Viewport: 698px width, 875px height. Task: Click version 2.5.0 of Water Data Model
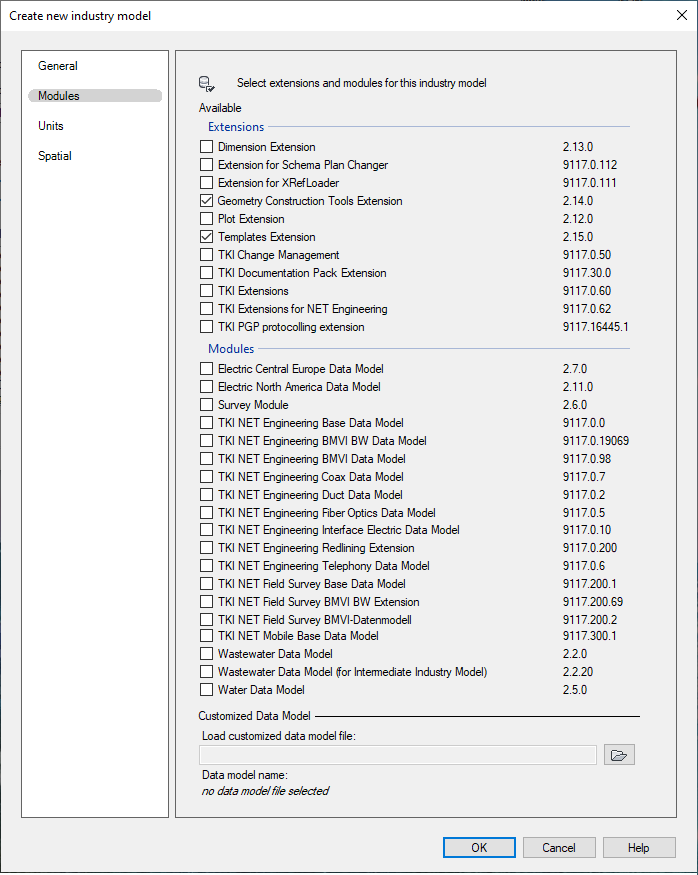(x=575, y=690)
